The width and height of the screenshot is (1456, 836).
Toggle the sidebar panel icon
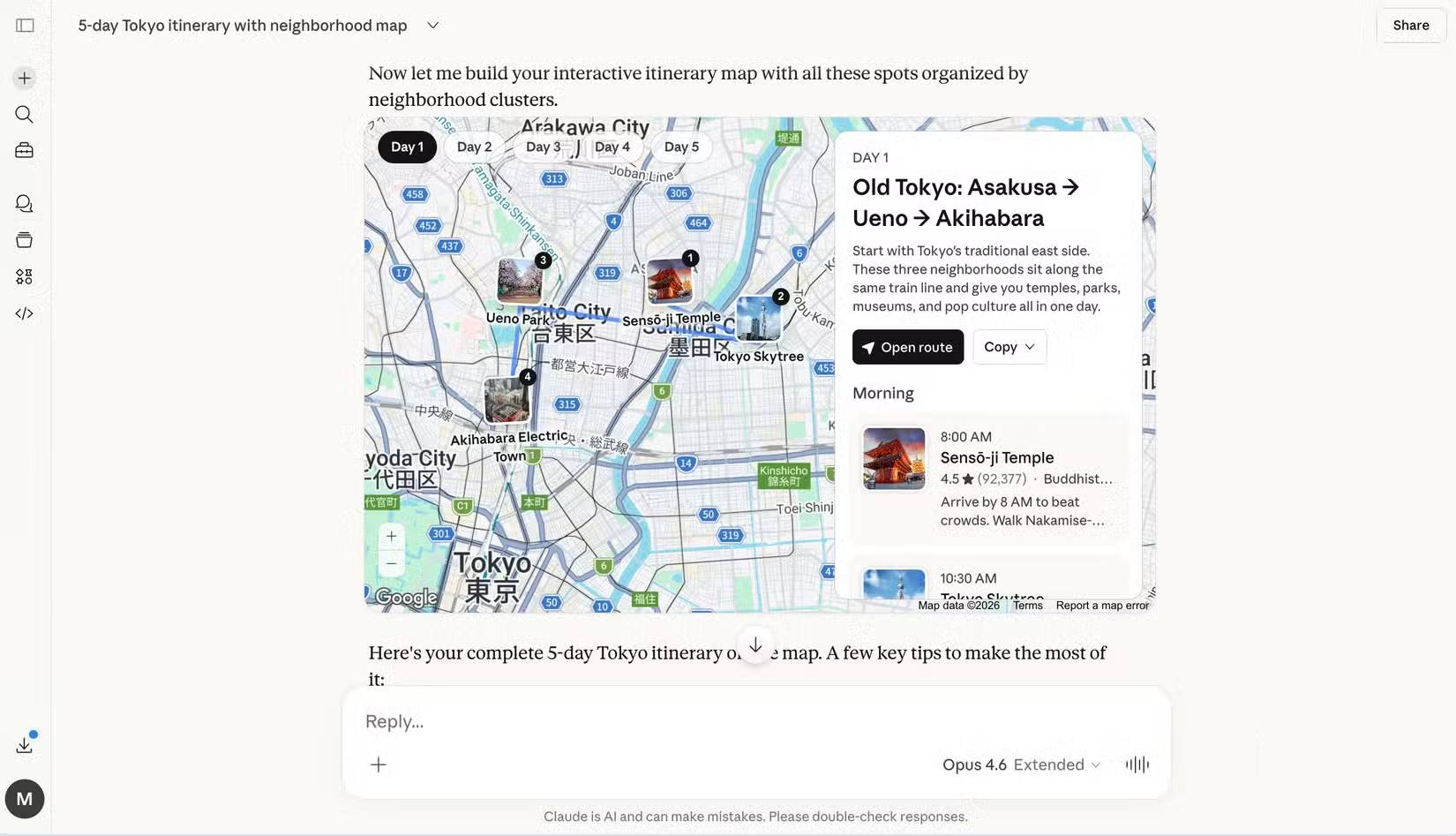pyautogui.click(x=25, y=26)
